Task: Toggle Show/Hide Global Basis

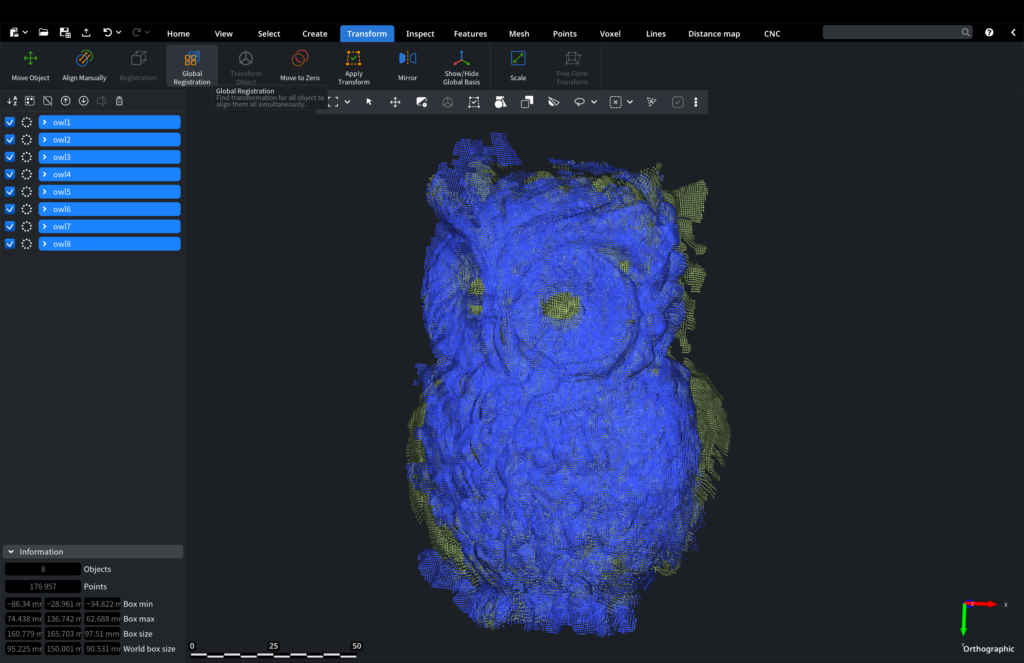Action: [461, 65]
